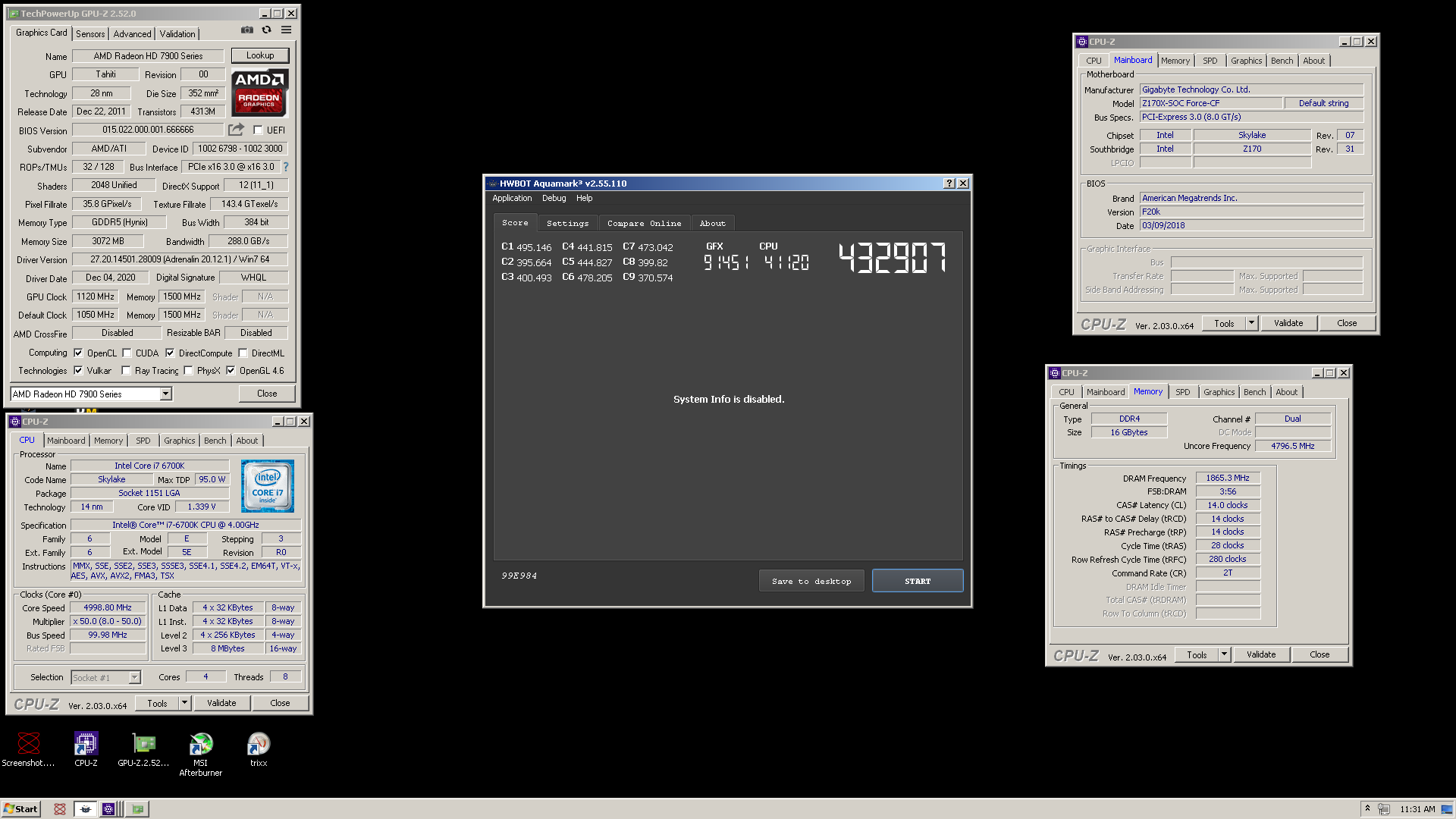Image resolution: width=1456 pixels, height=819 pixels.
Task: Click the CPU-Z taskbar icon
Action: point(108,809)
